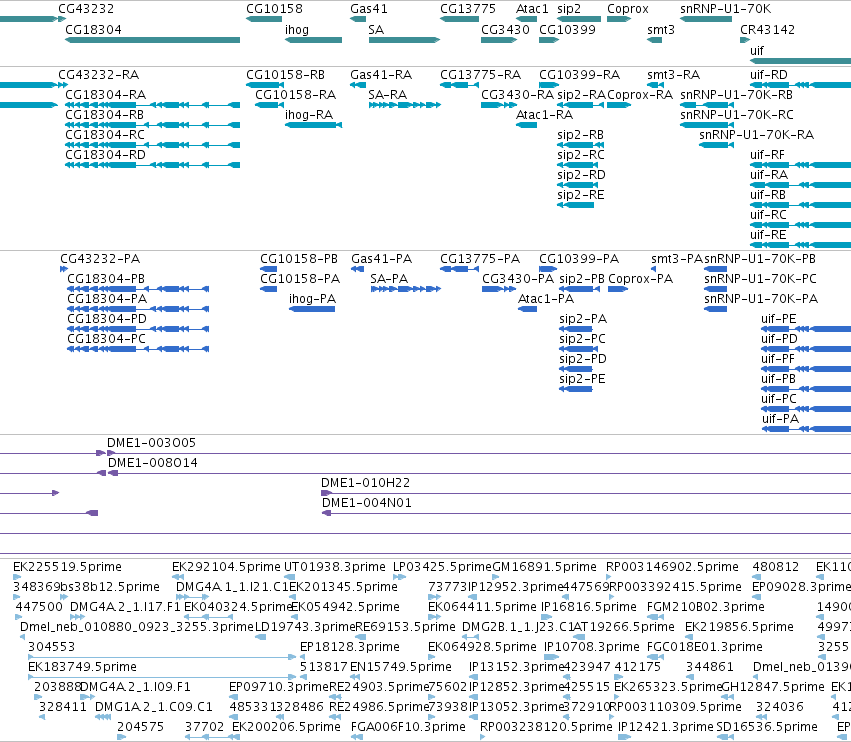851x742 pixels.
Task: Click the CG13775-RA transcript label
Action: coord(480,74)
